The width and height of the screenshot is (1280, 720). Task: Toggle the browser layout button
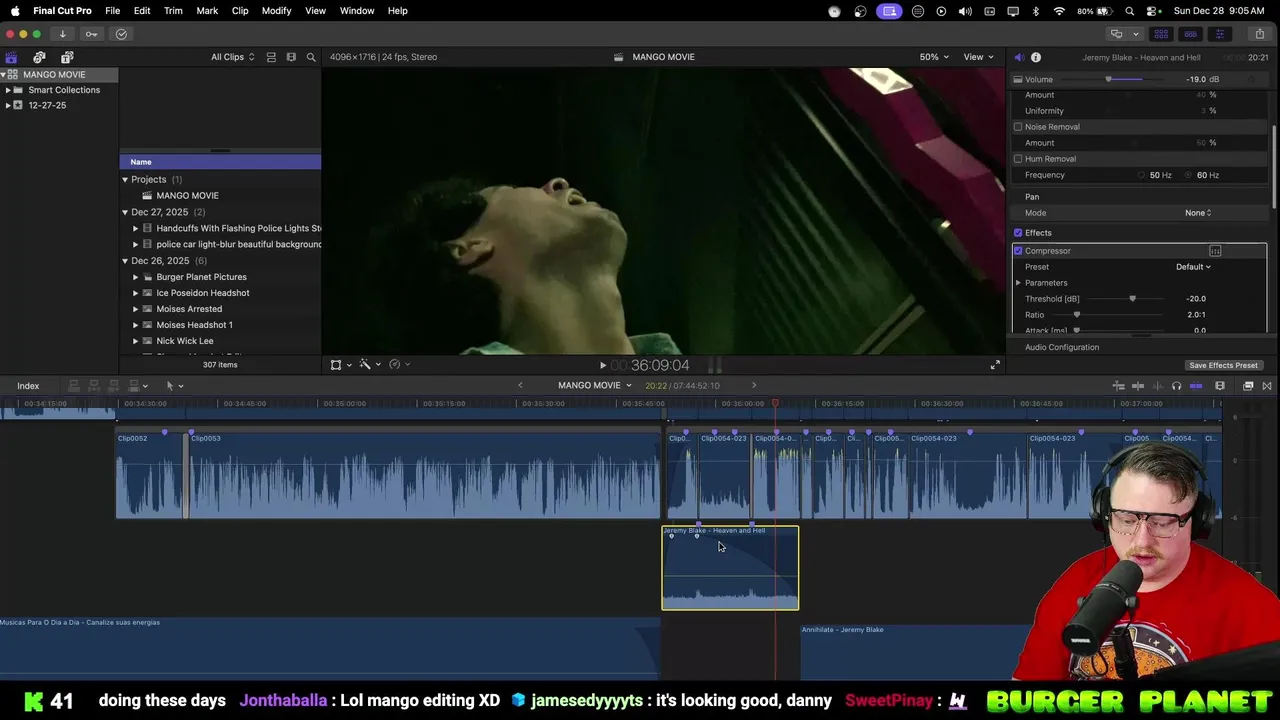pyautogui.click(x=1161, y=34)
